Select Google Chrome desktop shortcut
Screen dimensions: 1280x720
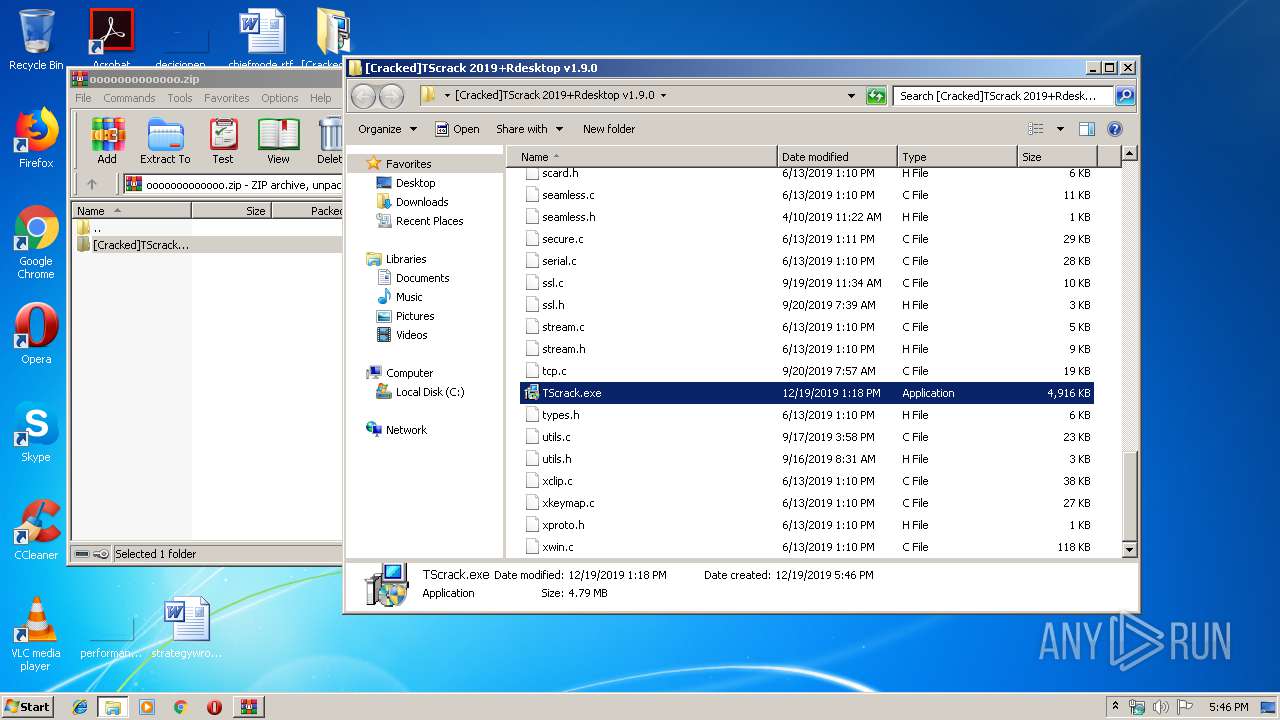pos(36,243)
